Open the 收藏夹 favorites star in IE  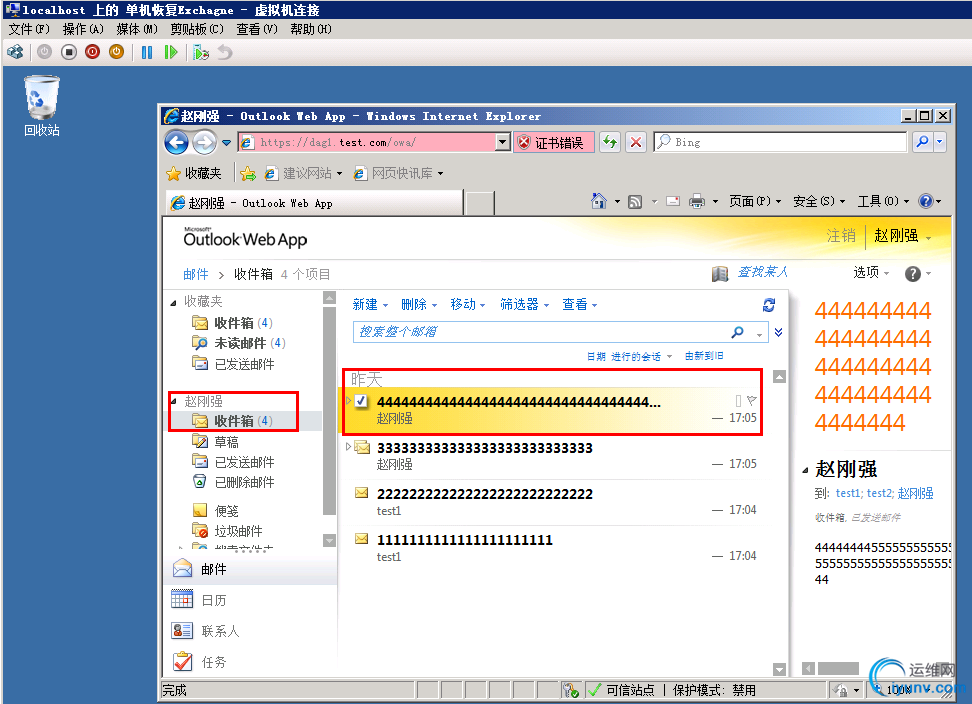(175, 172)
